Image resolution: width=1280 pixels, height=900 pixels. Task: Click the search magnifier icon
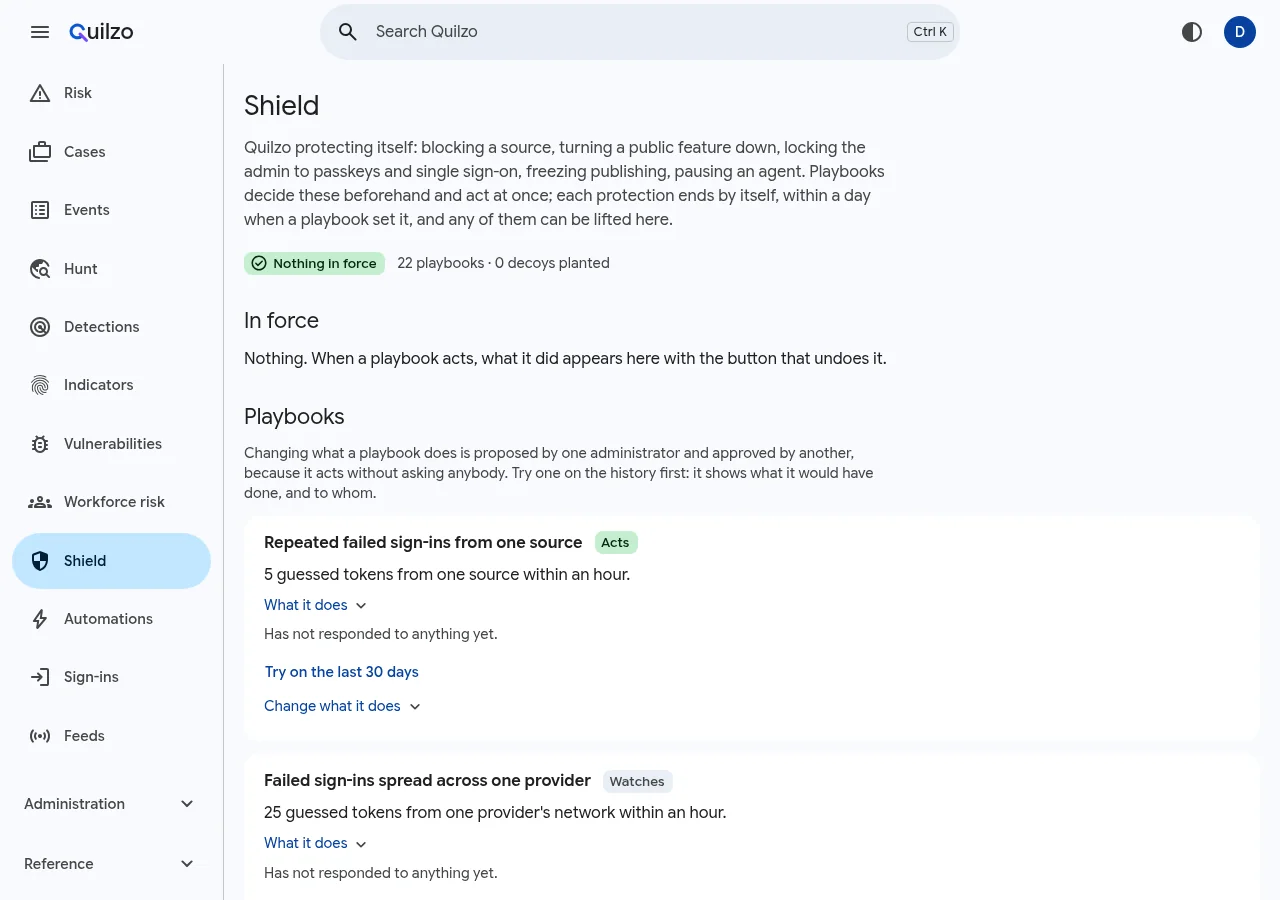348,32
